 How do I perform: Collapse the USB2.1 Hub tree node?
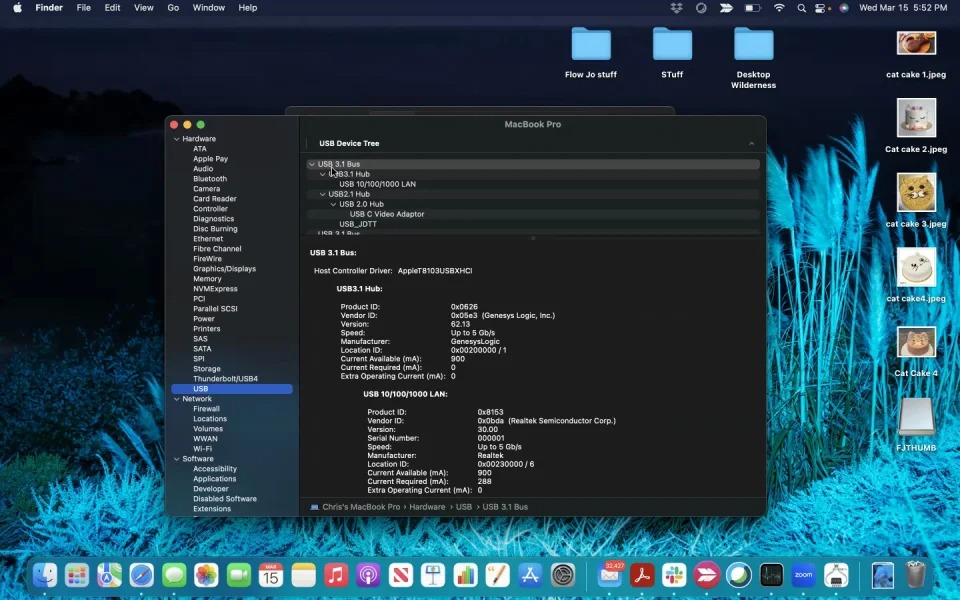323,194
